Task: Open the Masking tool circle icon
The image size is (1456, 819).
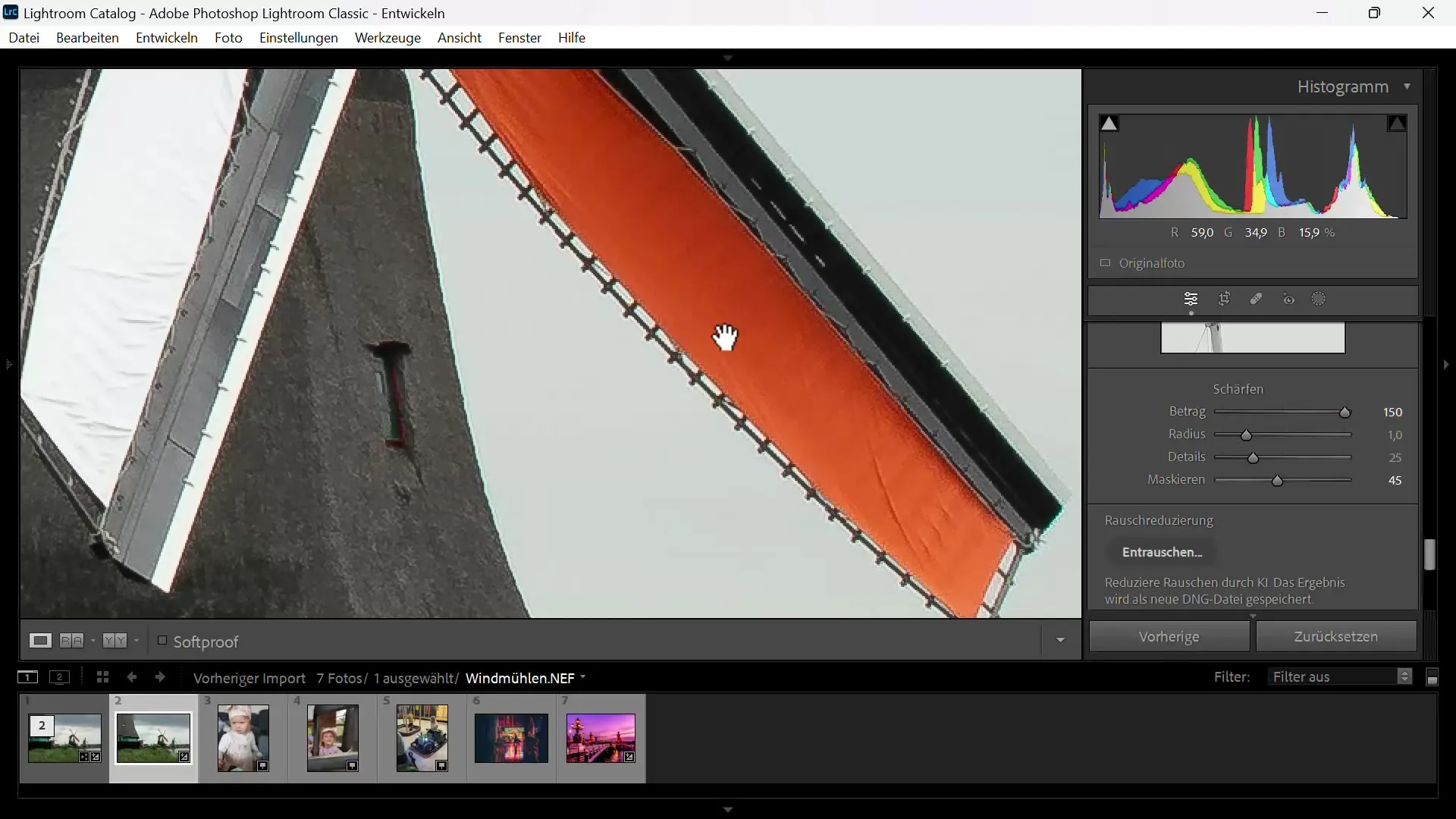Action: pos(1319,300)
